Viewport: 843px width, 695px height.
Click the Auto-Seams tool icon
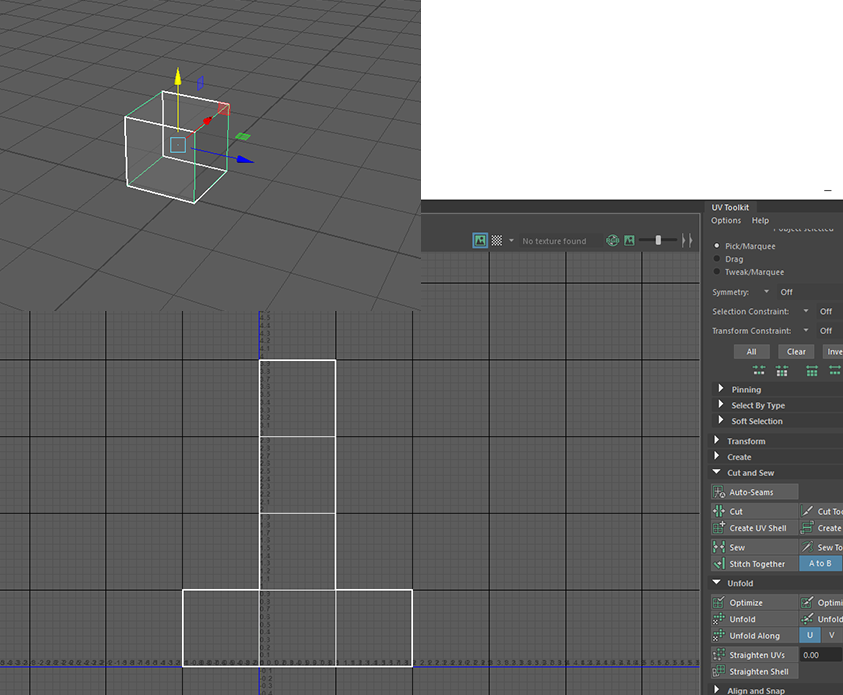click(719, 492)
